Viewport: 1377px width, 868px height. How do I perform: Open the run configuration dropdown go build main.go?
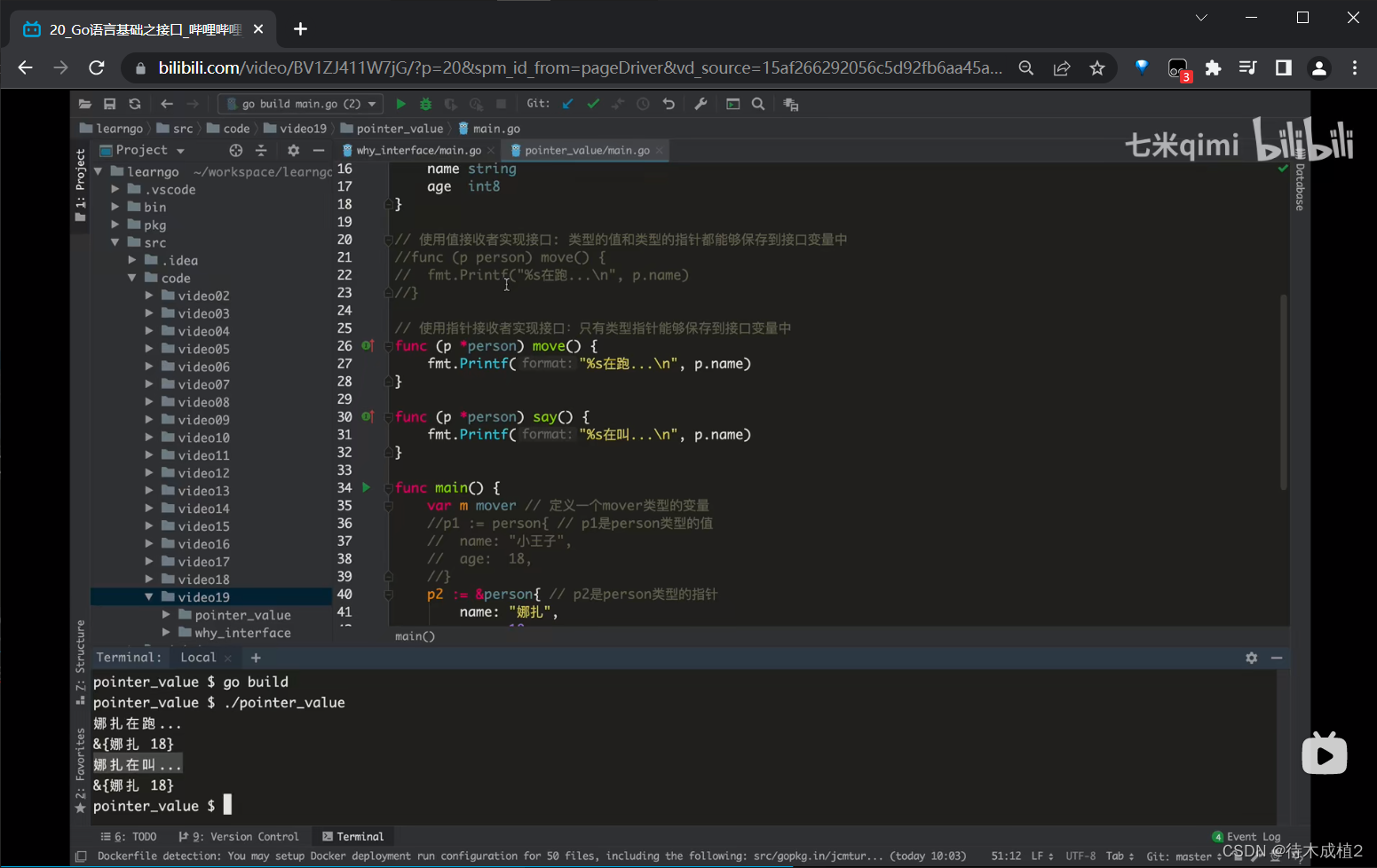301,104
